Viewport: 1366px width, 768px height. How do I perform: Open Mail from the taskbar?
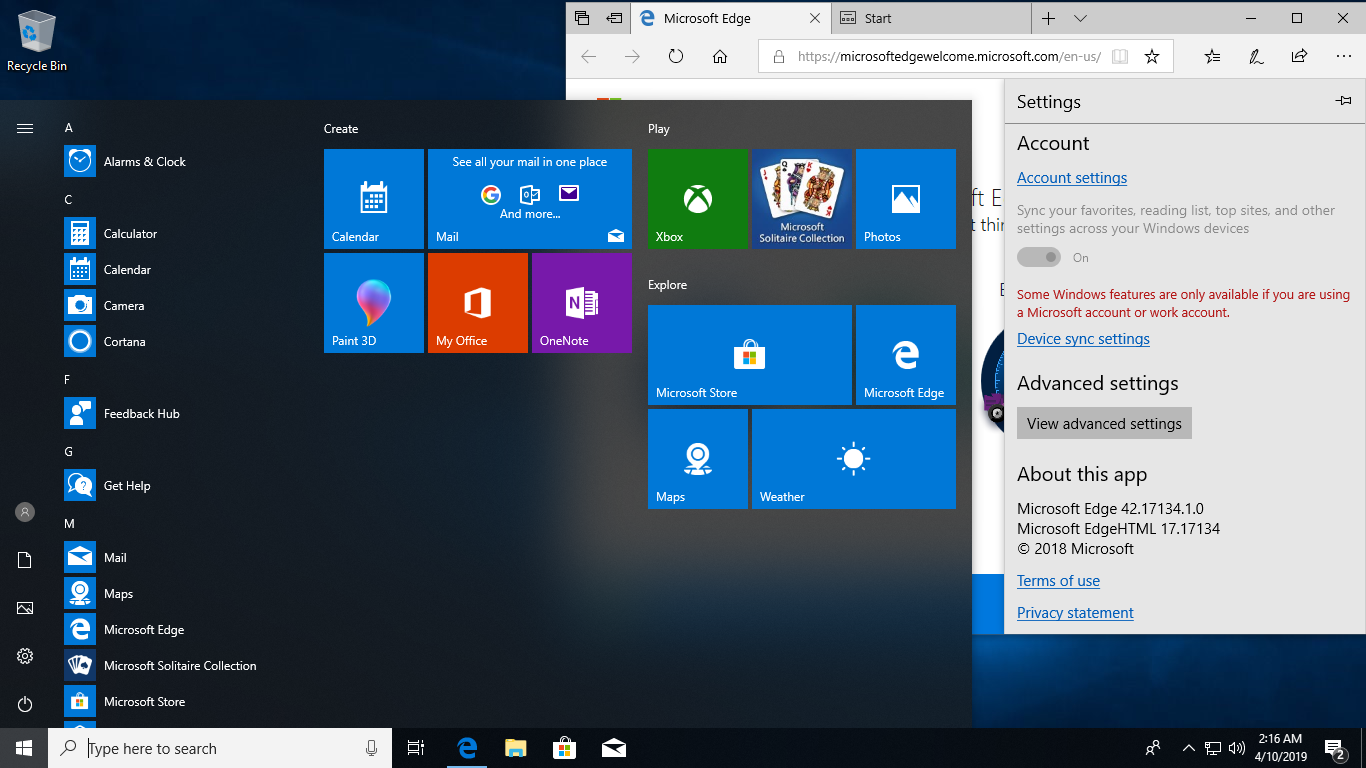(x=613, y=748)
